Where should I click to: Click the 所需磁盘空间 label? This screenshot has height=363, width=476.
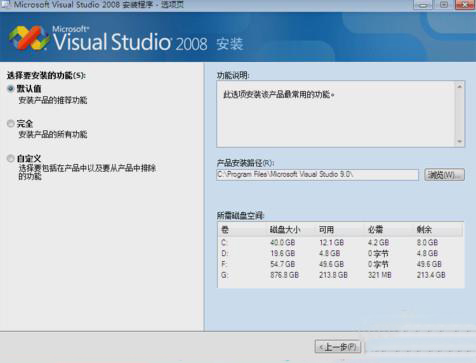pos(240,216)
